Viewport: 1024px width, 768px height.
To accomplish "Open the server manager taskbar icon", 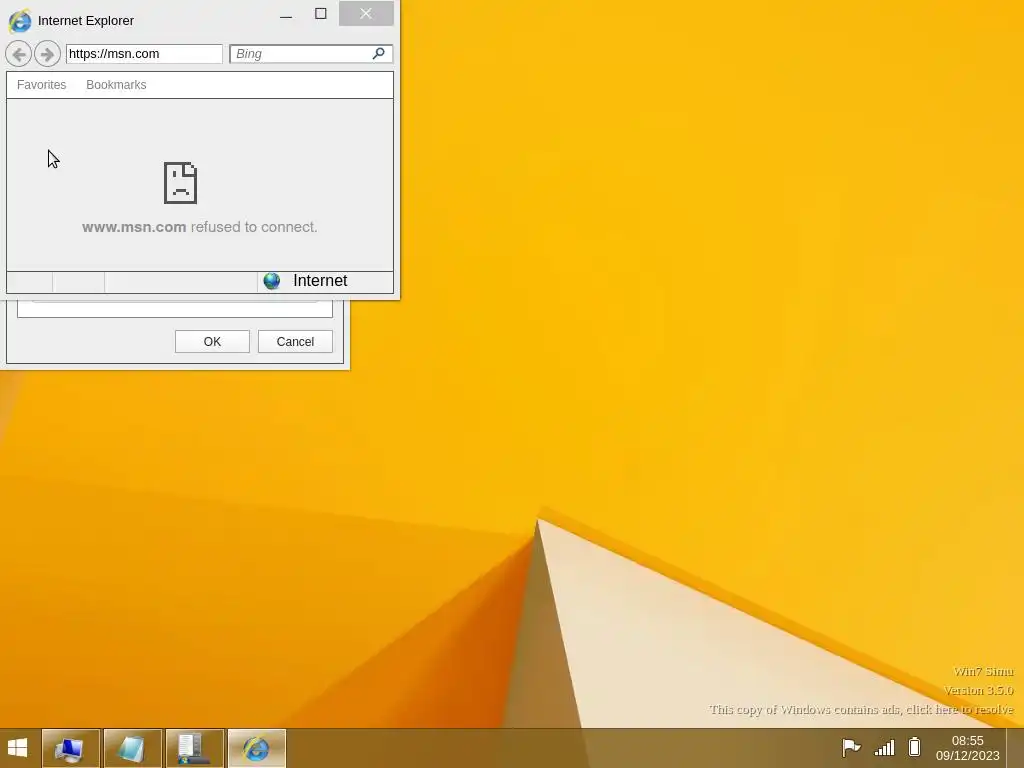I will point(194,748).
